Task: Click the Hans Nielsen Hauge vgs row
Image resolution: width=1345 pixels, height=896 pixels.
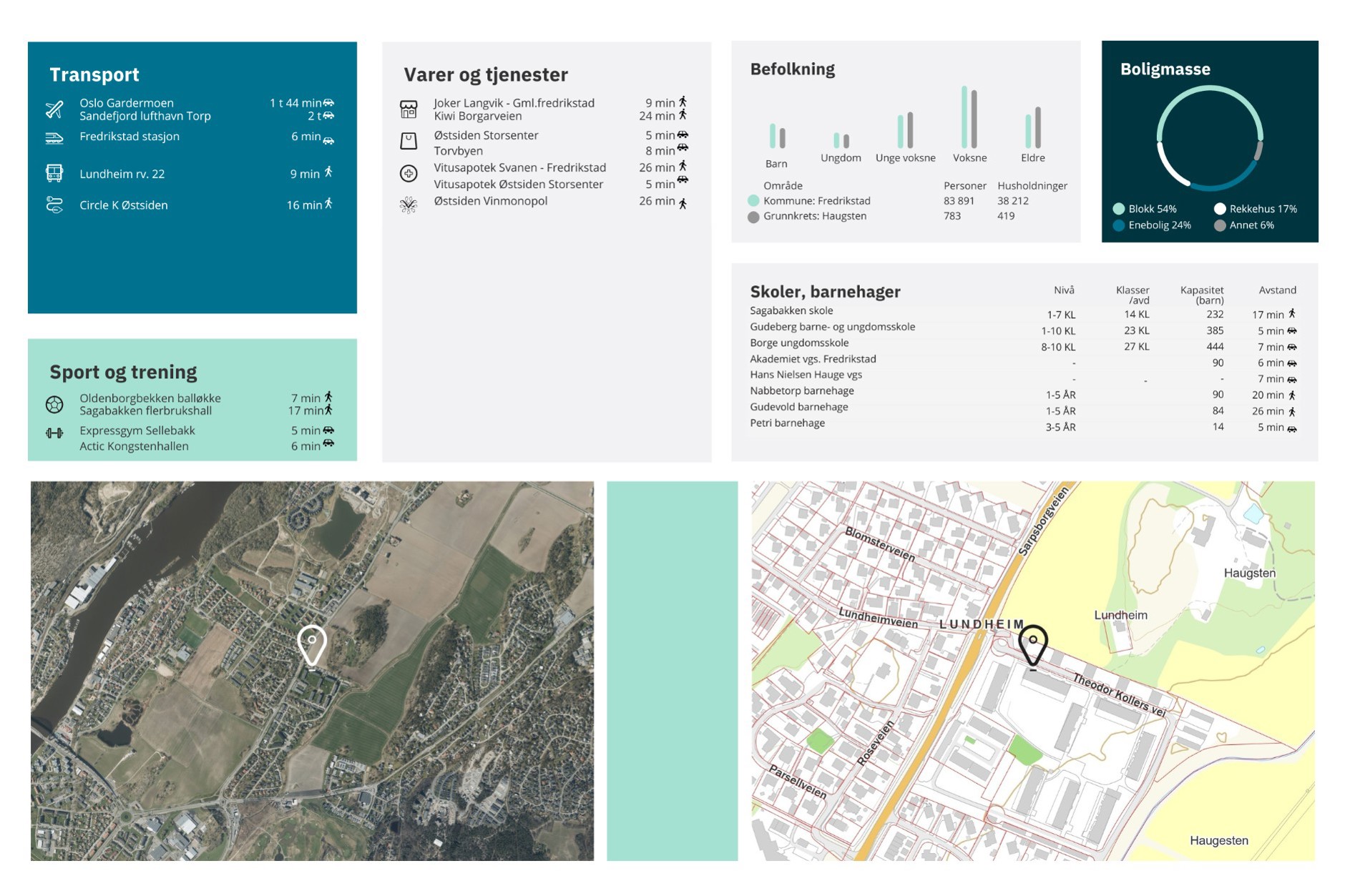Action: [x=1024, y=378]
